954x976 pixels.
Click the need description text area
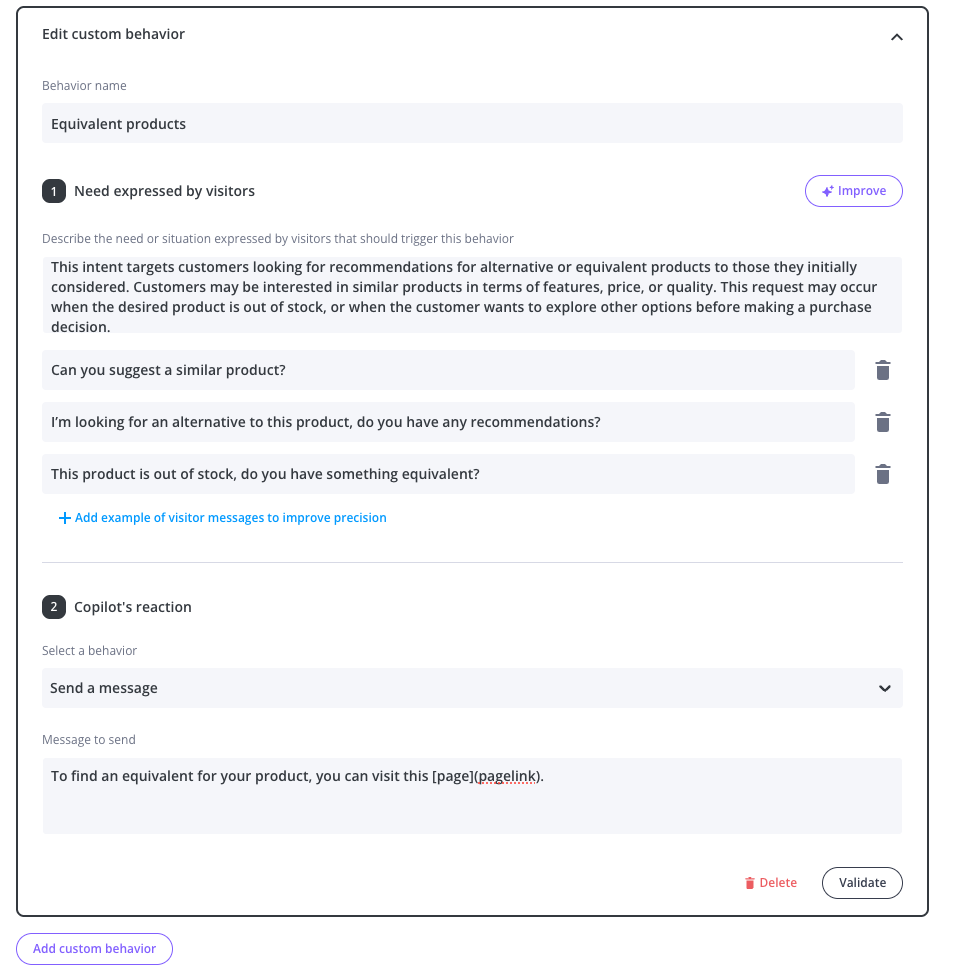pos(472,295)
